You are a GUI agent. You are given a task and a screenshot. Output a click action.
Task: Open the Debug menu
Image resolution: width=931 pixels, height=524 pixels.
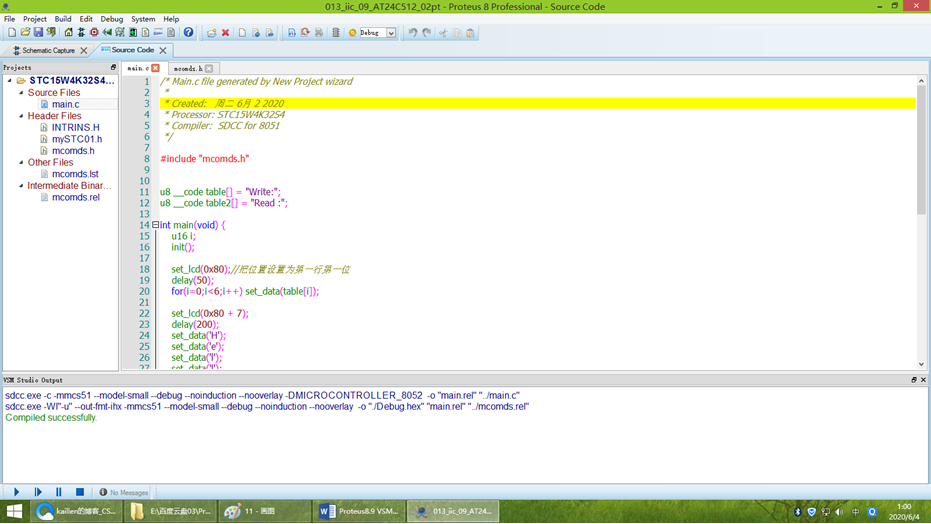[112, 19]
